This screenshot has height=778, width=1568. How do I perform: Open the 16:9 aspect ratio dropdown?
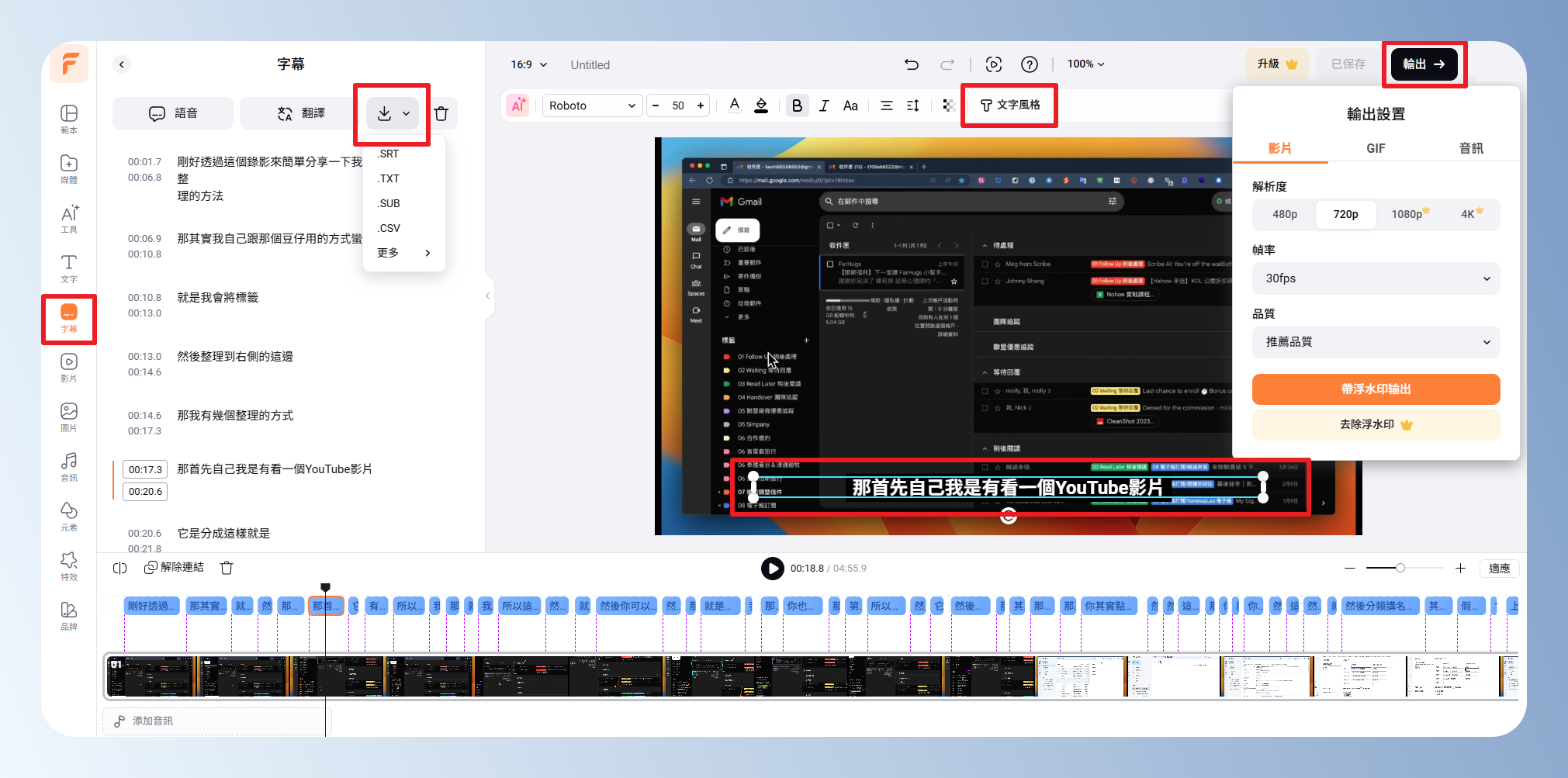[528, 64]
